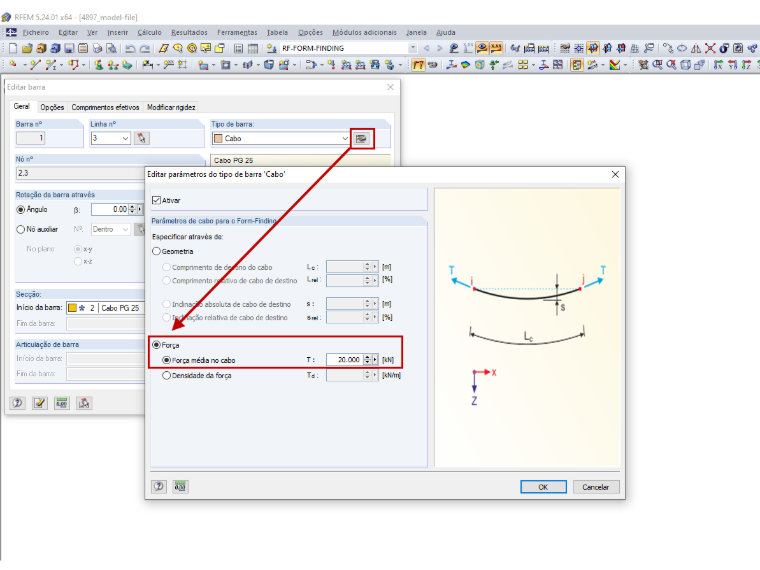Click the T force input field

tap(345, 360)
